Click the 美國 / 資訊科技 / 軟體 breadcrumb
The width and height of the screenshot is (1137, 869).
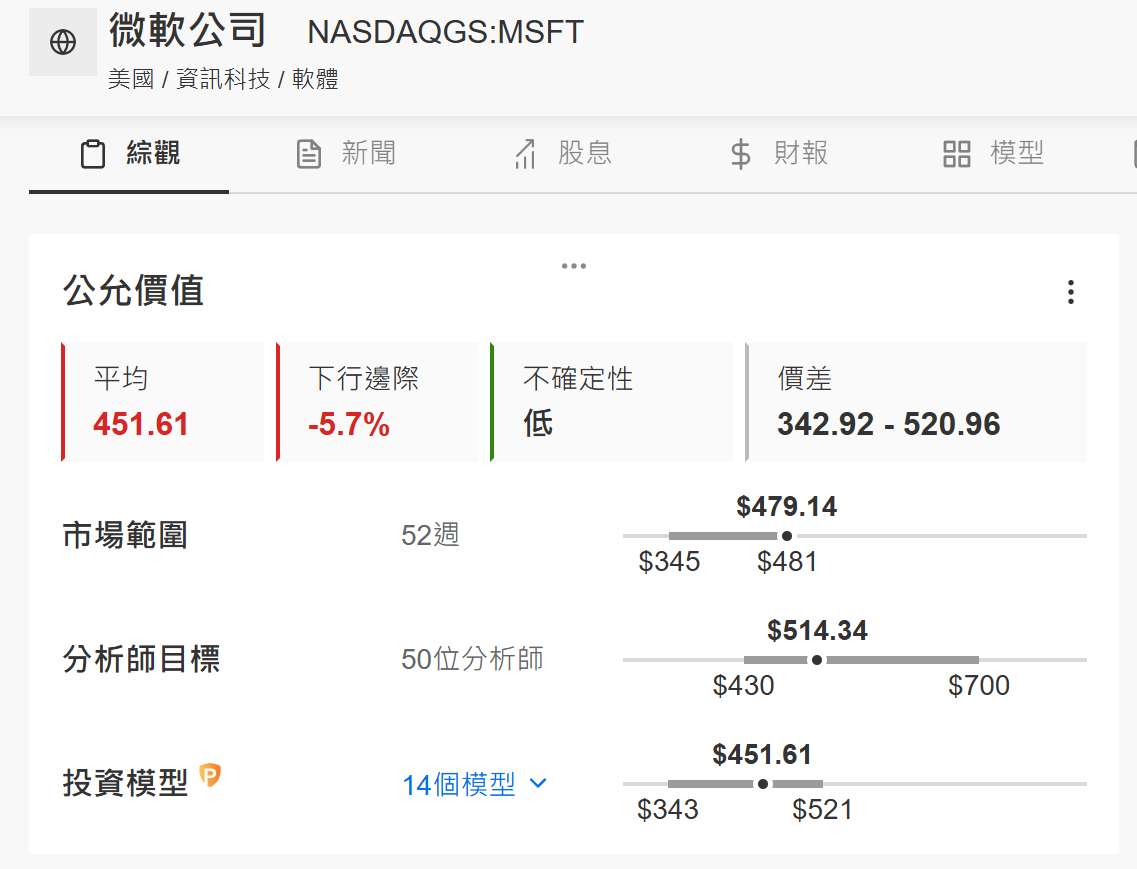pyautogui.click(x=223, y=79)
